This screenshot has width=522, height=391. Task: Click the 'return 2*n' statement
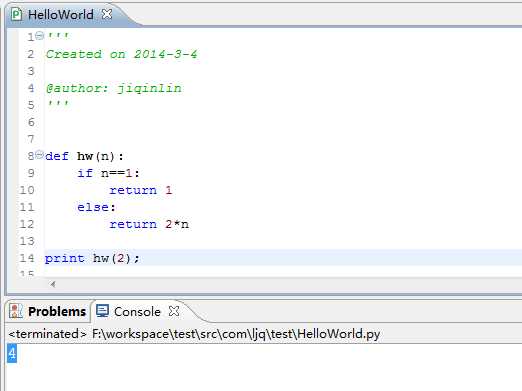(149, 224)
